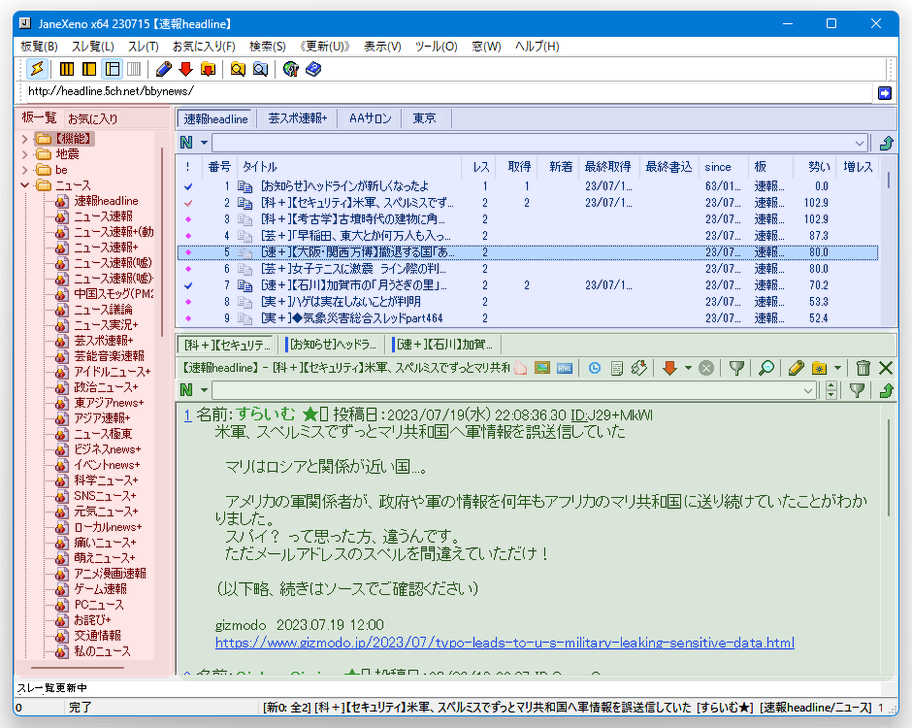Click the trash can delete-log icon

[863, 368]
